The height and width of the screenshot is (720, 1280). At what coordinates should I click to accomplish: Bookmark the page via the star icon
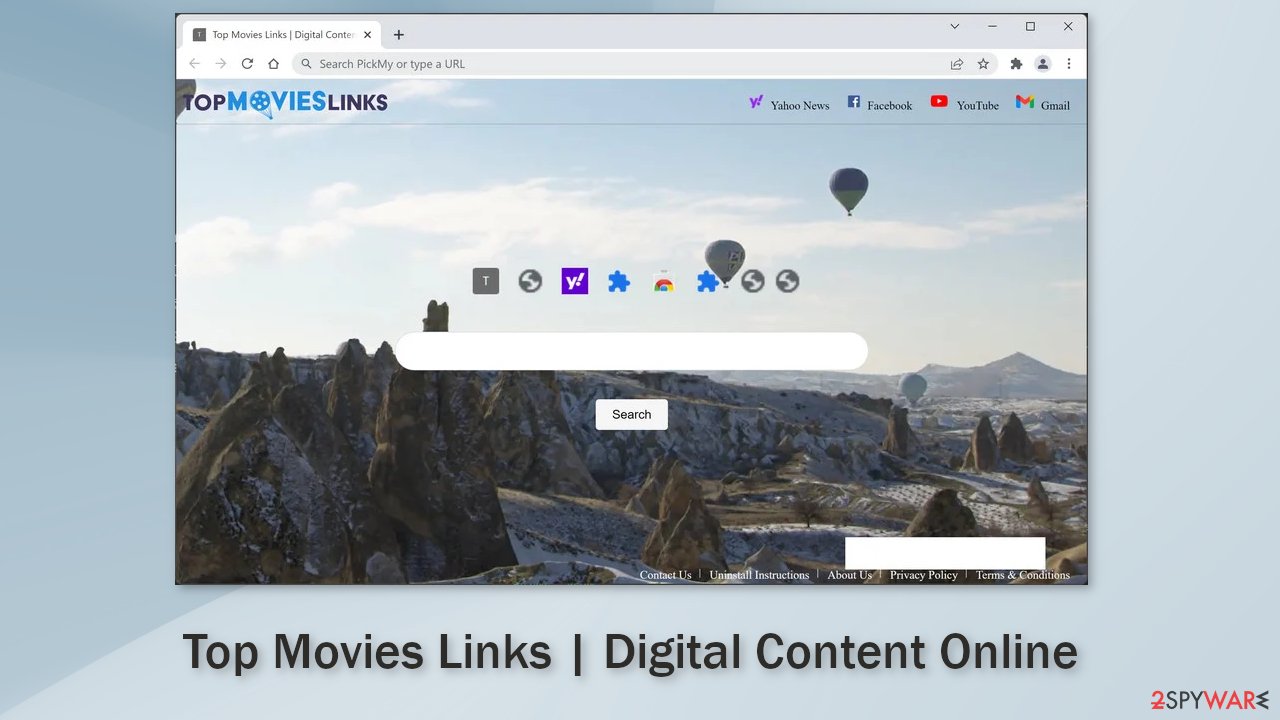coord(983,63)
